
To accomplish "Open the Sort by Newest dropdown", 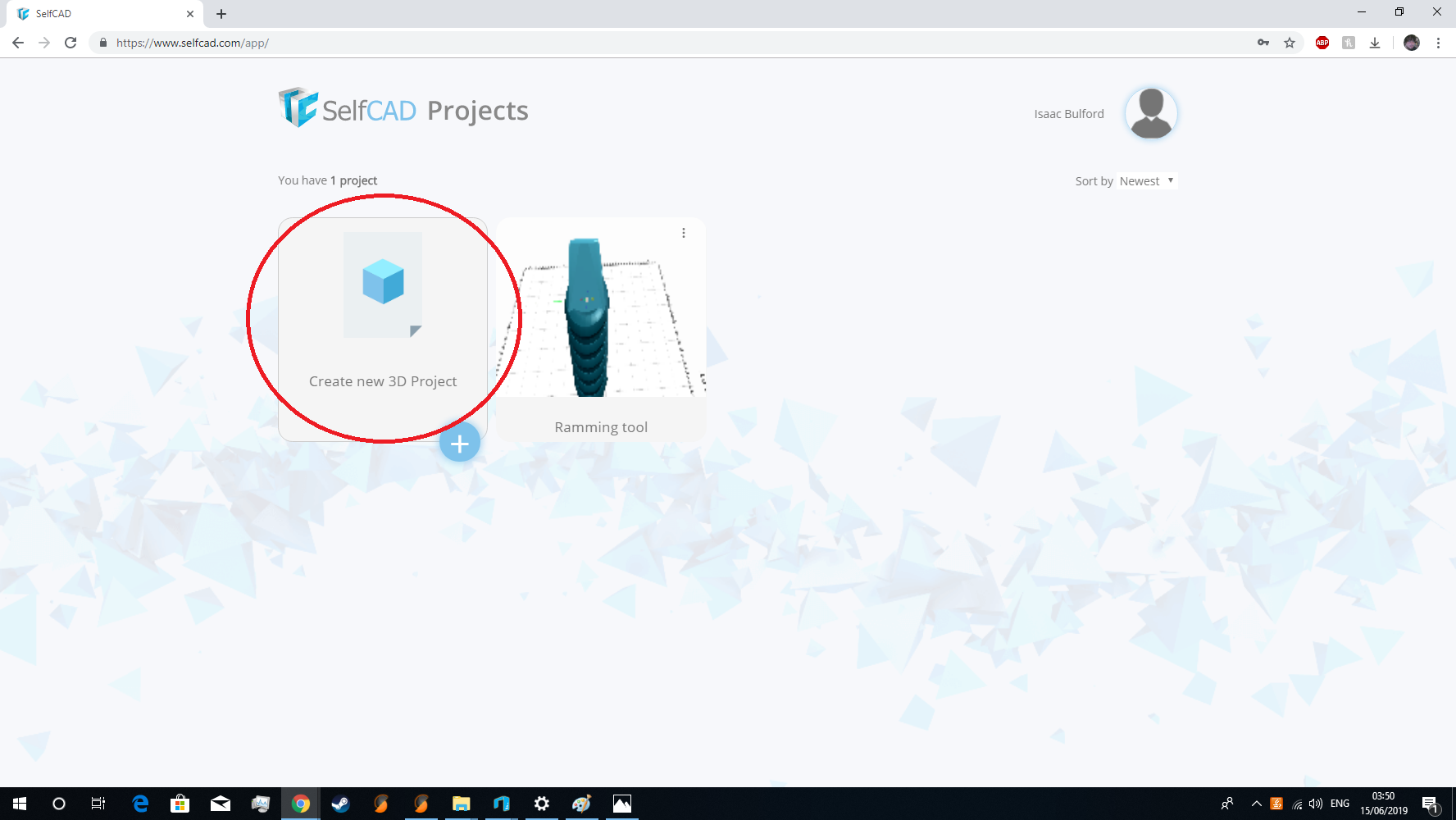I will click(x=1147, y=181).
